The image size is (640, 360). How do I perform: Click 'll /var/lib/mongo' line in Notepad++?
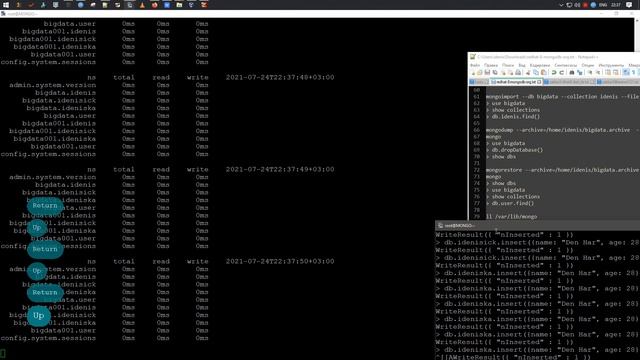511,216
